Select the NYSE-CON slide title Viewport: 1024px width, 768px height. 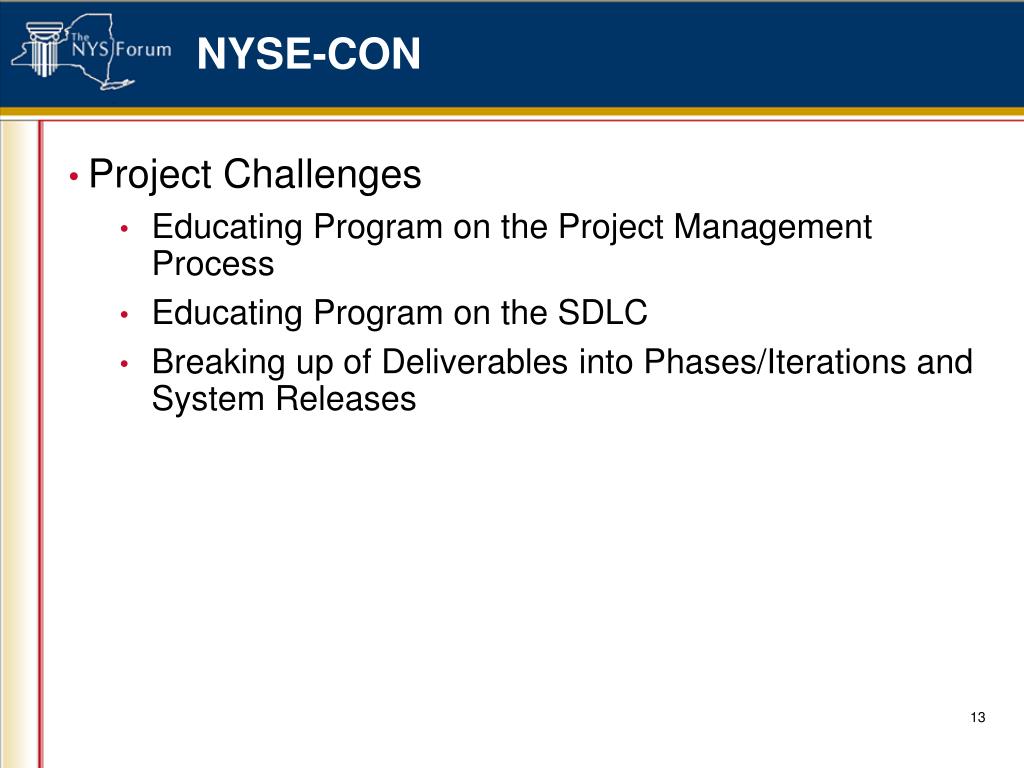pyautogui.click(x=309, y=53)
